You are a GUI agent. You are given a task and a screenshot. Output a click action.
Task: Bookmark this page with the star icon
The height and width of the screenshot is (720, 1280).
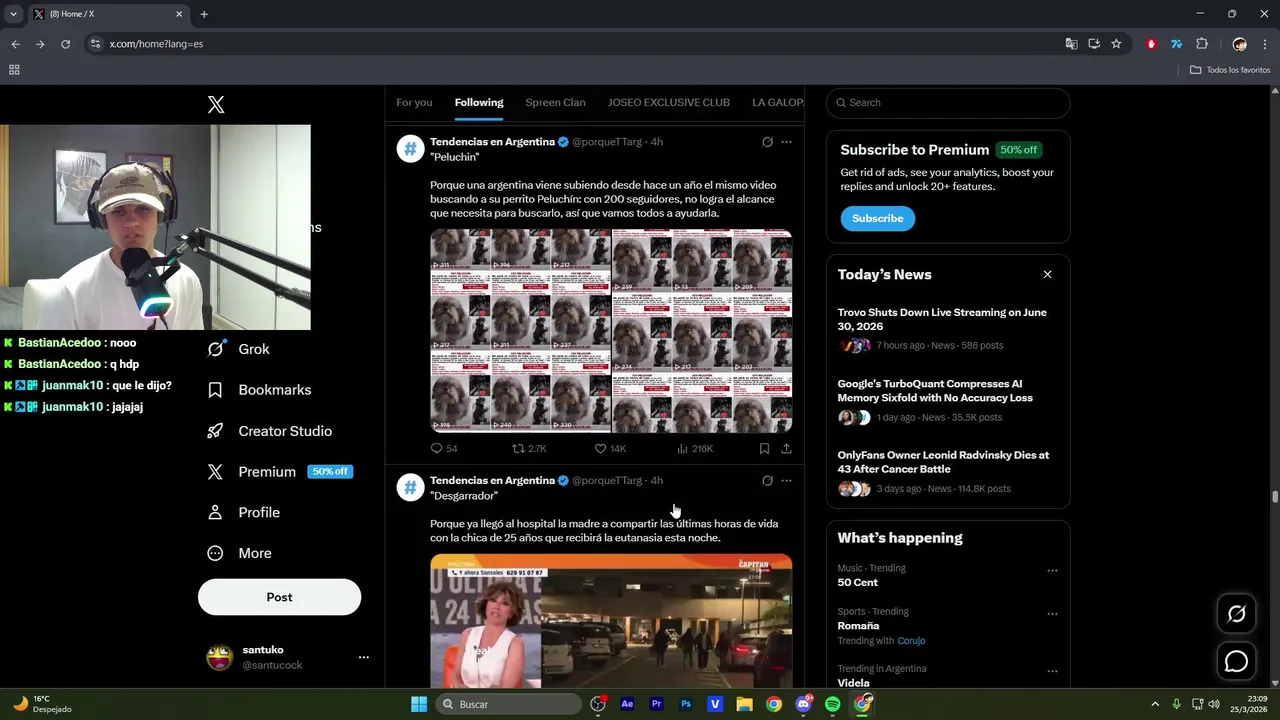point(1116,44)
